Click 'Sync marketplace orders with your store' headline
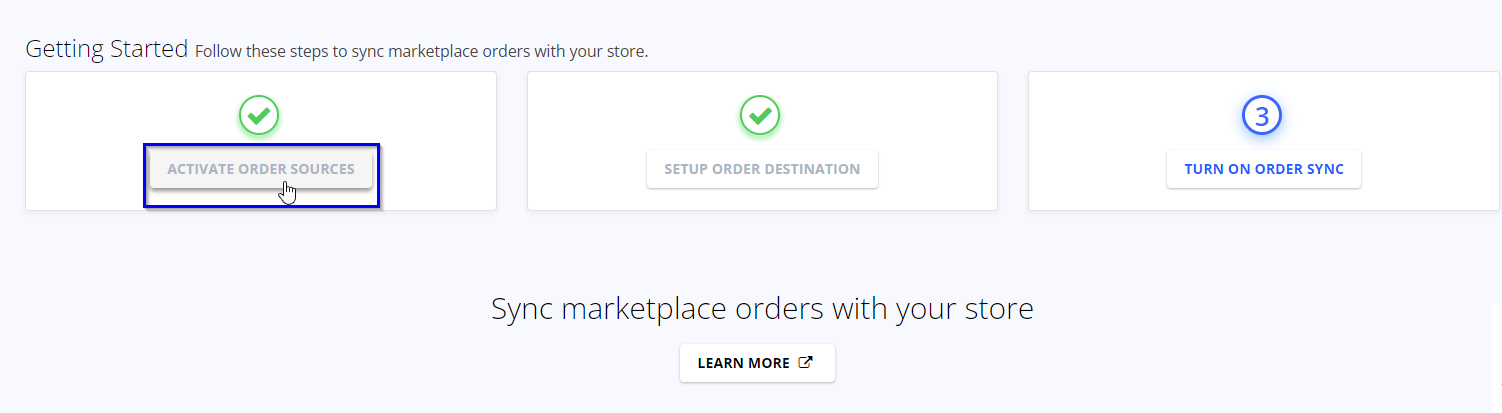1502x413 pixels. pyautogui.click(x=762, y=309)
